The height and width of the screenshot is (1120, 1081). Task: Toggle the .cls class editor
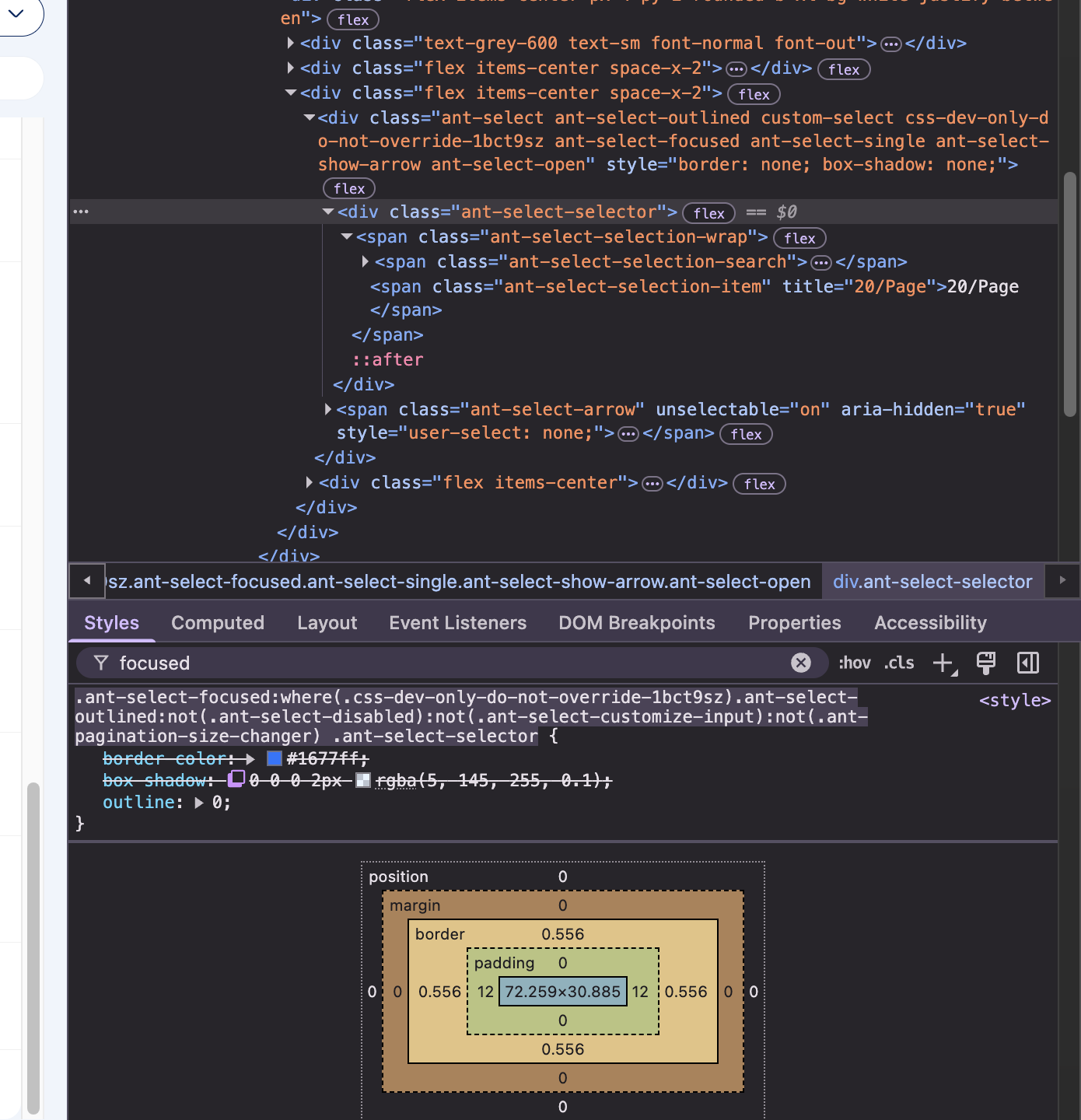click(x=899, y=663)
